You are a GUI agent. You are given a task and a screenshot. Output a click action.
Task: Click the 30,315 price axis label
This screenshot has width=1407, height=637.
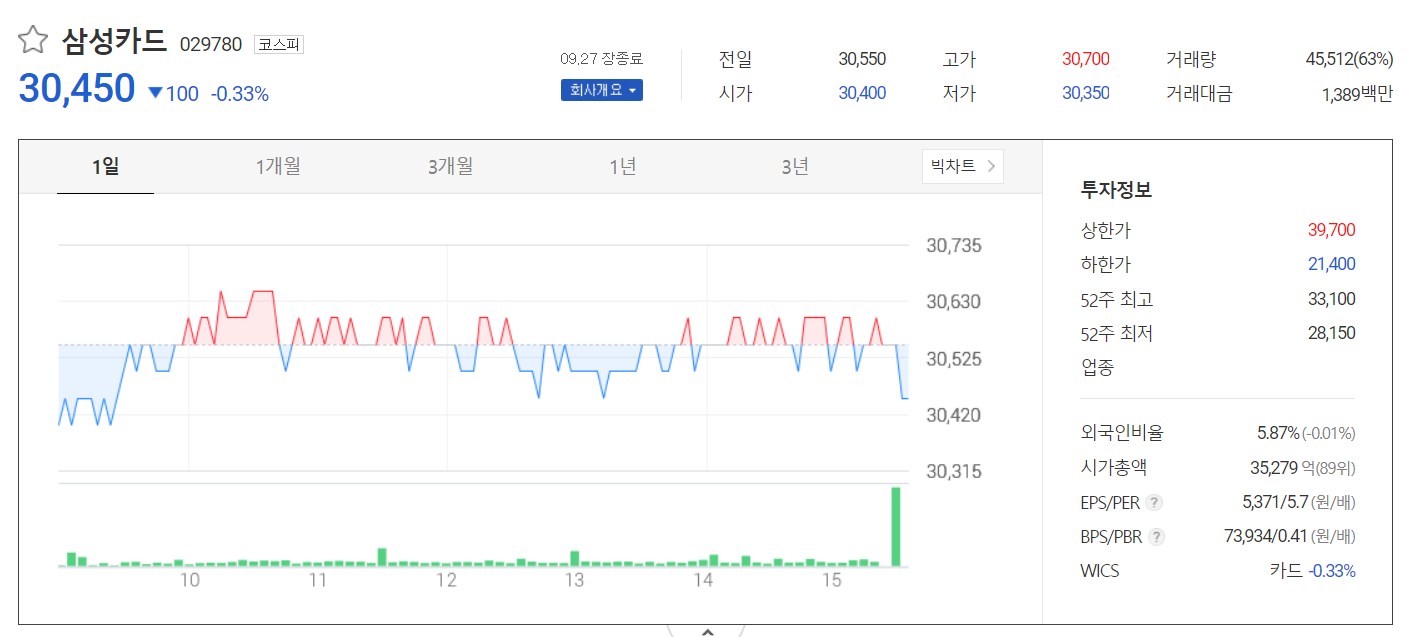pyautogui.click(x=954, y=472)
